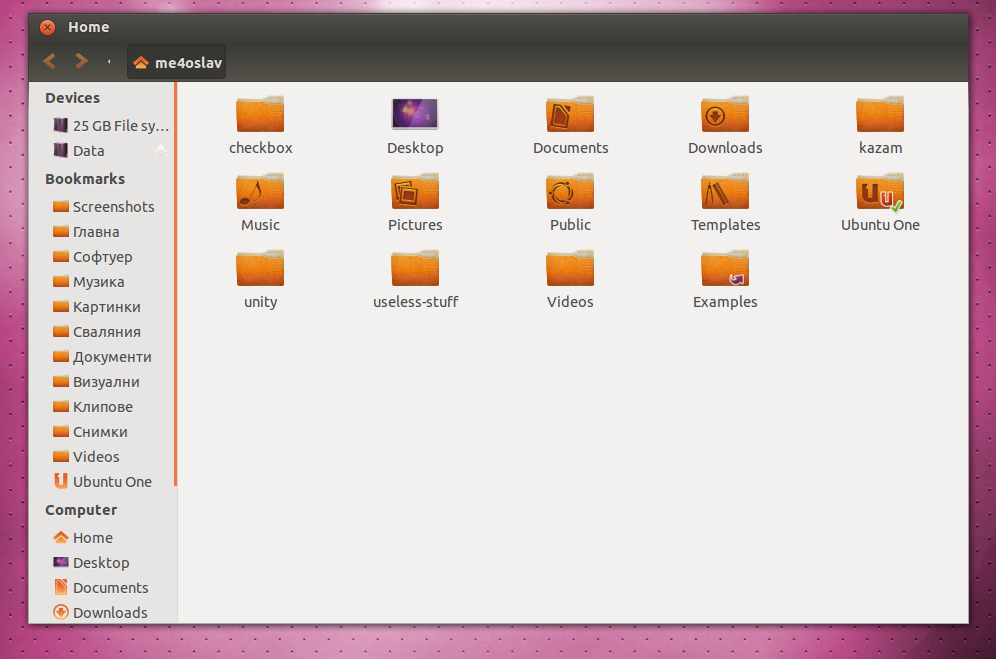The width and height of the screenshot is (996, 659).
Task: Select Ubuntu One bookmark in sidebar
Action: tap(111, 482)
